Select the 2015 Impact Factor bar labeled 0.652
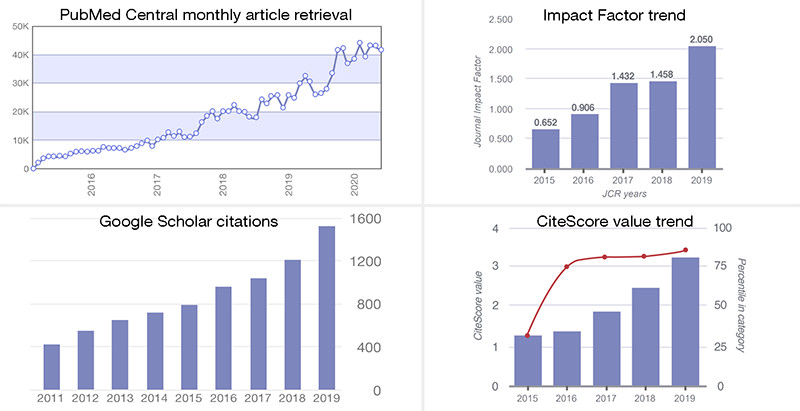Image resolution: width=800 pixels, height=411 pixels. (545, 149)
